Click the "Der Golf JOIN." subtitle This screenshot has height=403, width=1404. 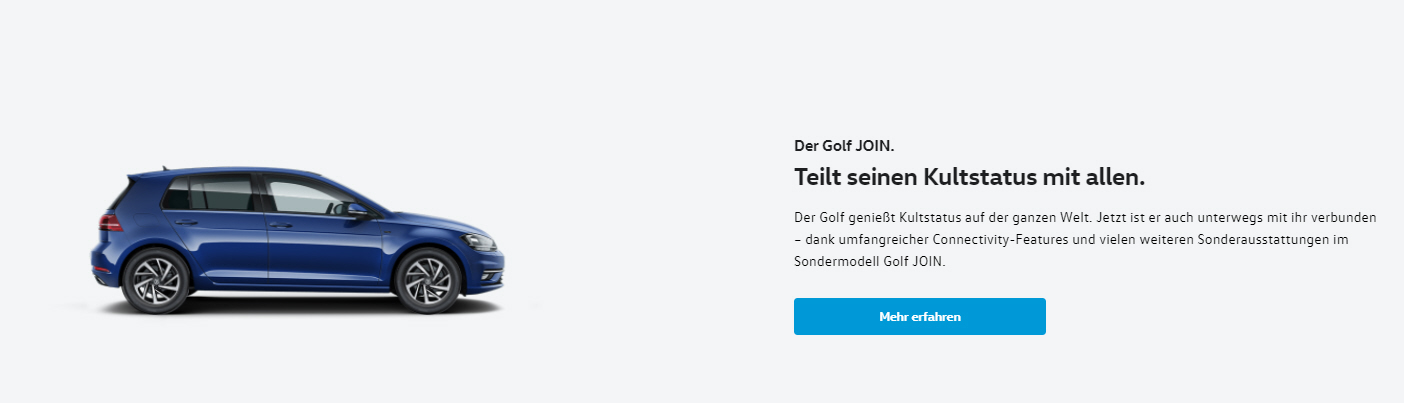tap(844, 146)
